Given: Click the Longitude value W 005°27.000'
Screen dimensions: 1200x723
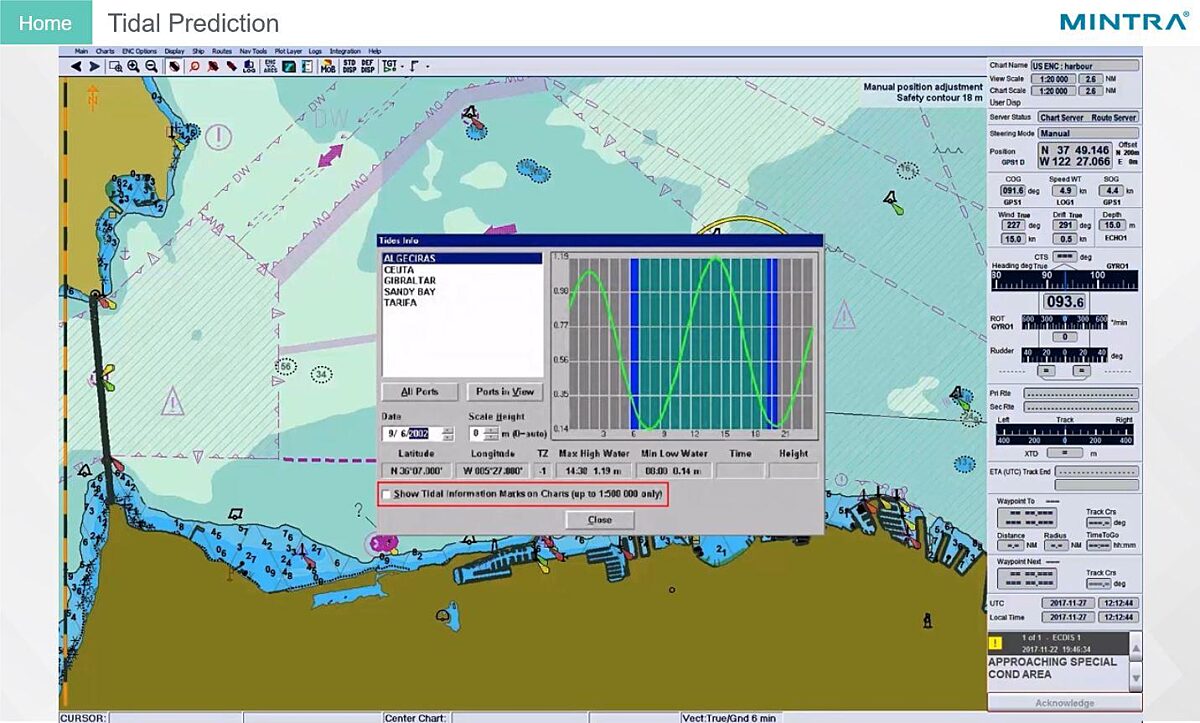Looking at the screenshot, I should pyautogui.click(x=493, y=471).
